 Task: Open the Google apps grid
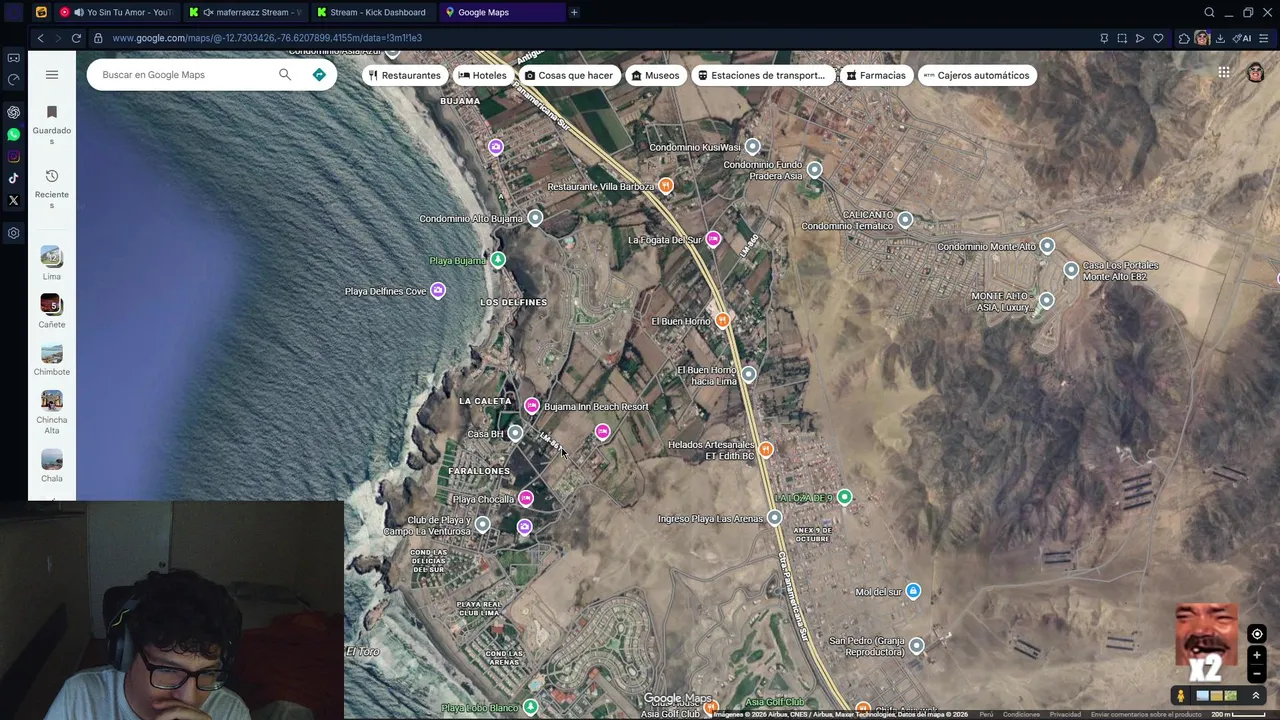pyautogui.click(x=1224, y=72)
